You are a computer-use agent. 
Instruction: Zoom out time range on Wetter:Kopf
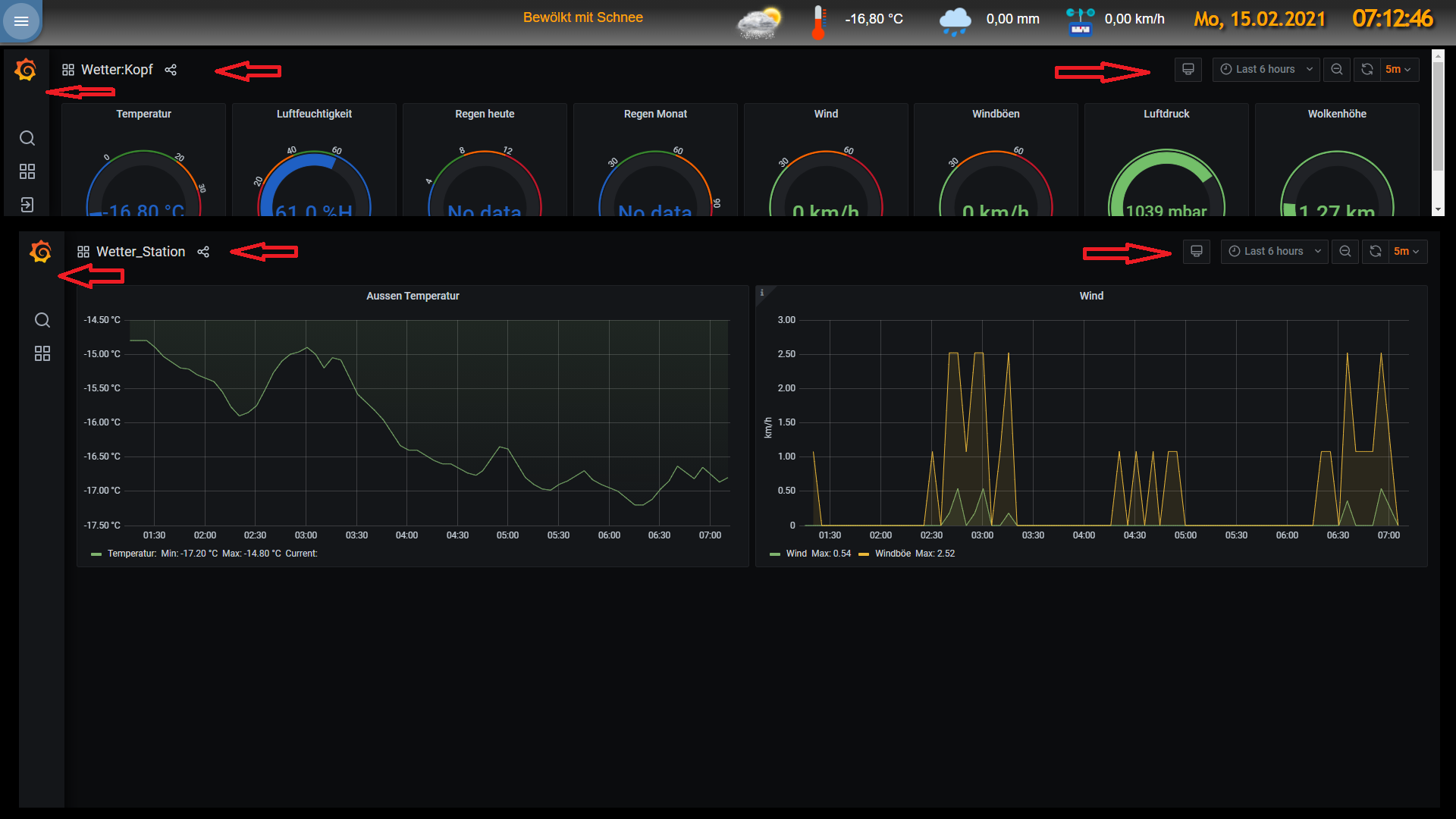(x=1337, y=70)
